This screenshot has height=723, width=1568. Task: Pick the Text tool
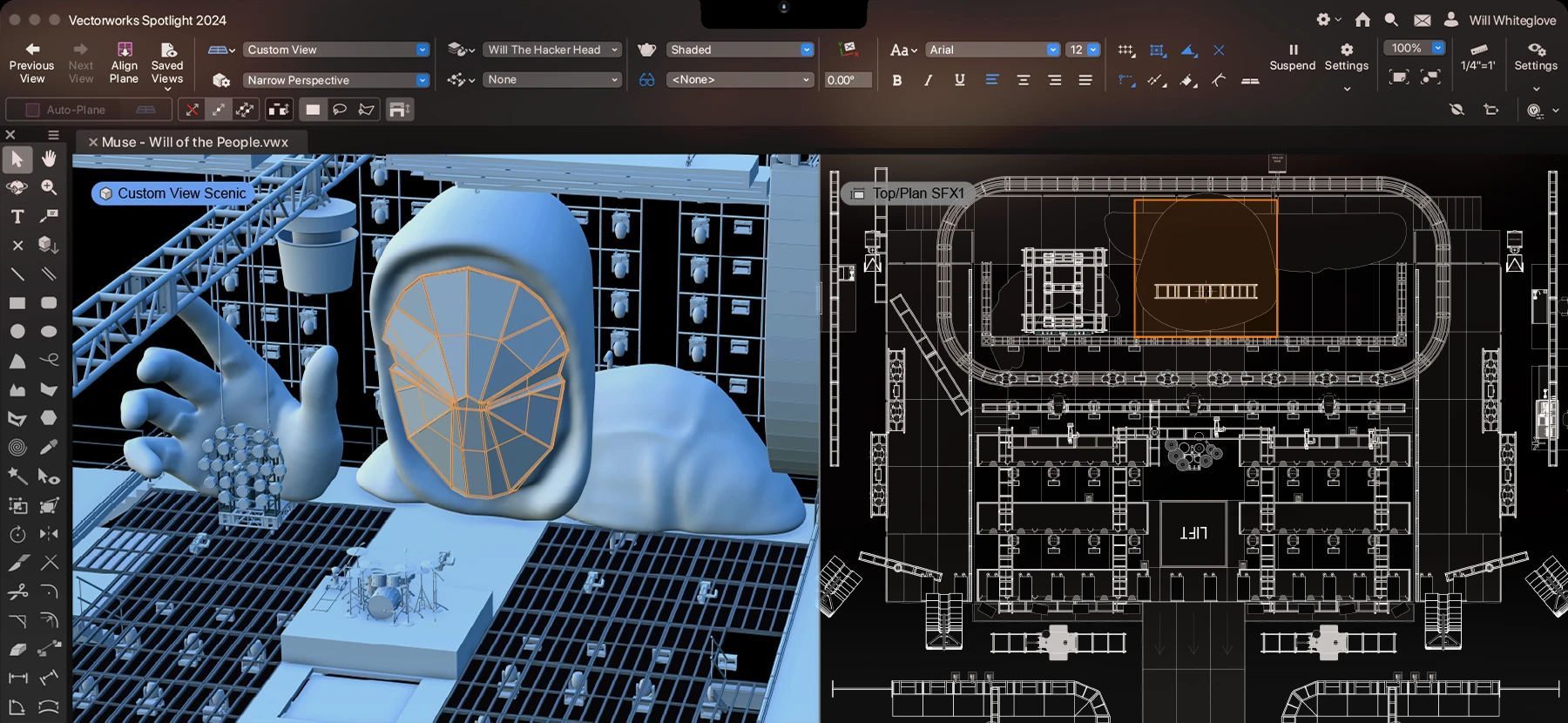tap(17, 216)
